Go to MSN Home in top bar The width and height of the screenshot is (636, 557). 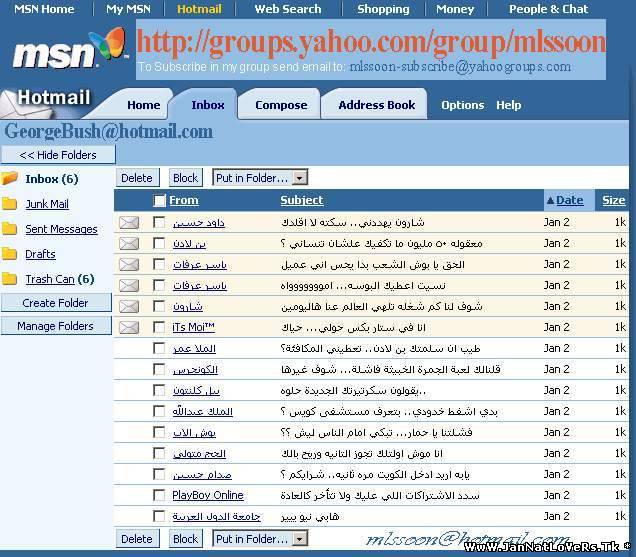44,9
